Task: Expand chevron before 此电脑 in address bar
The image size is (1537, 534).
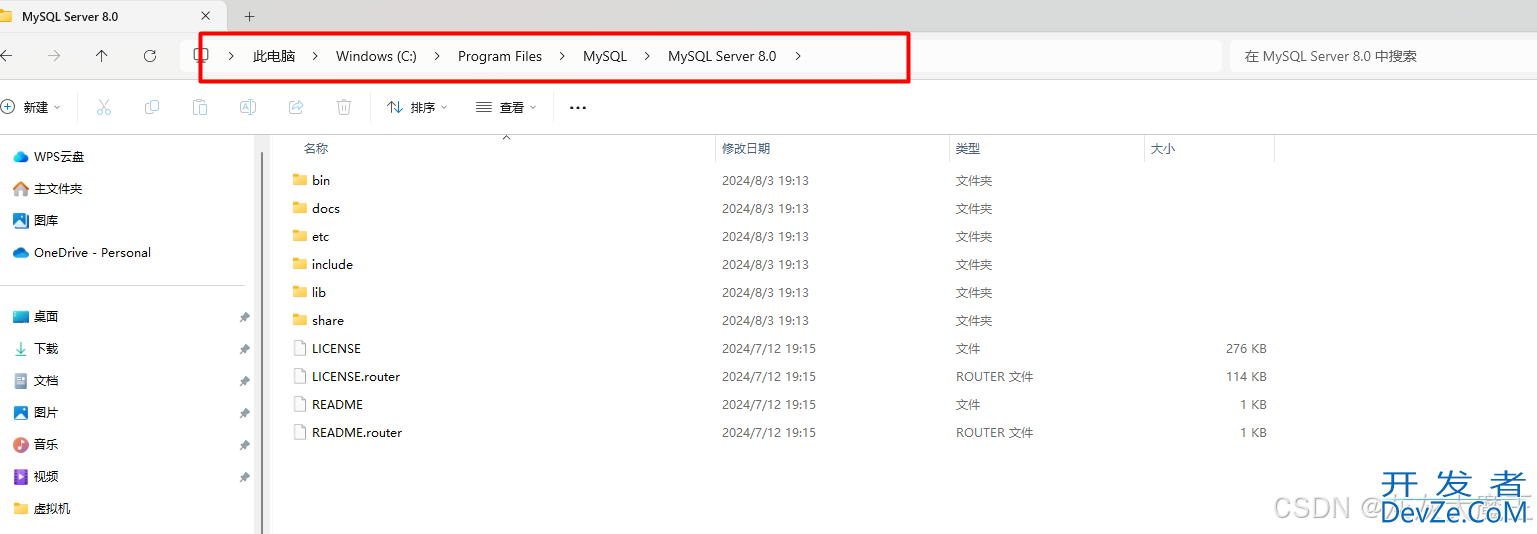Action: [231, 56]
